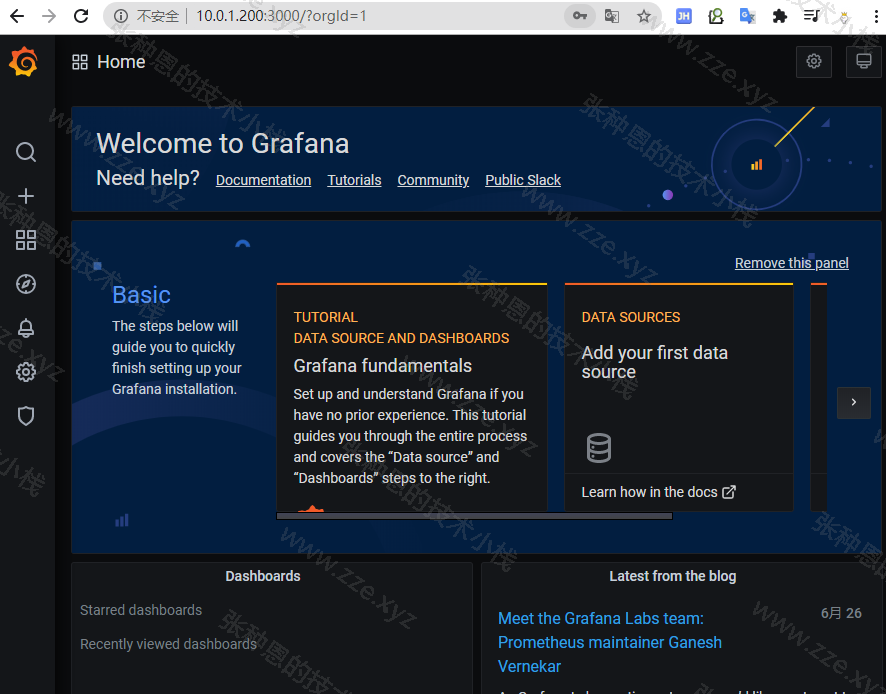Screen dimensions: 886x694
Task: Open the media control playlist icon
Action: [x=811, y=16]
